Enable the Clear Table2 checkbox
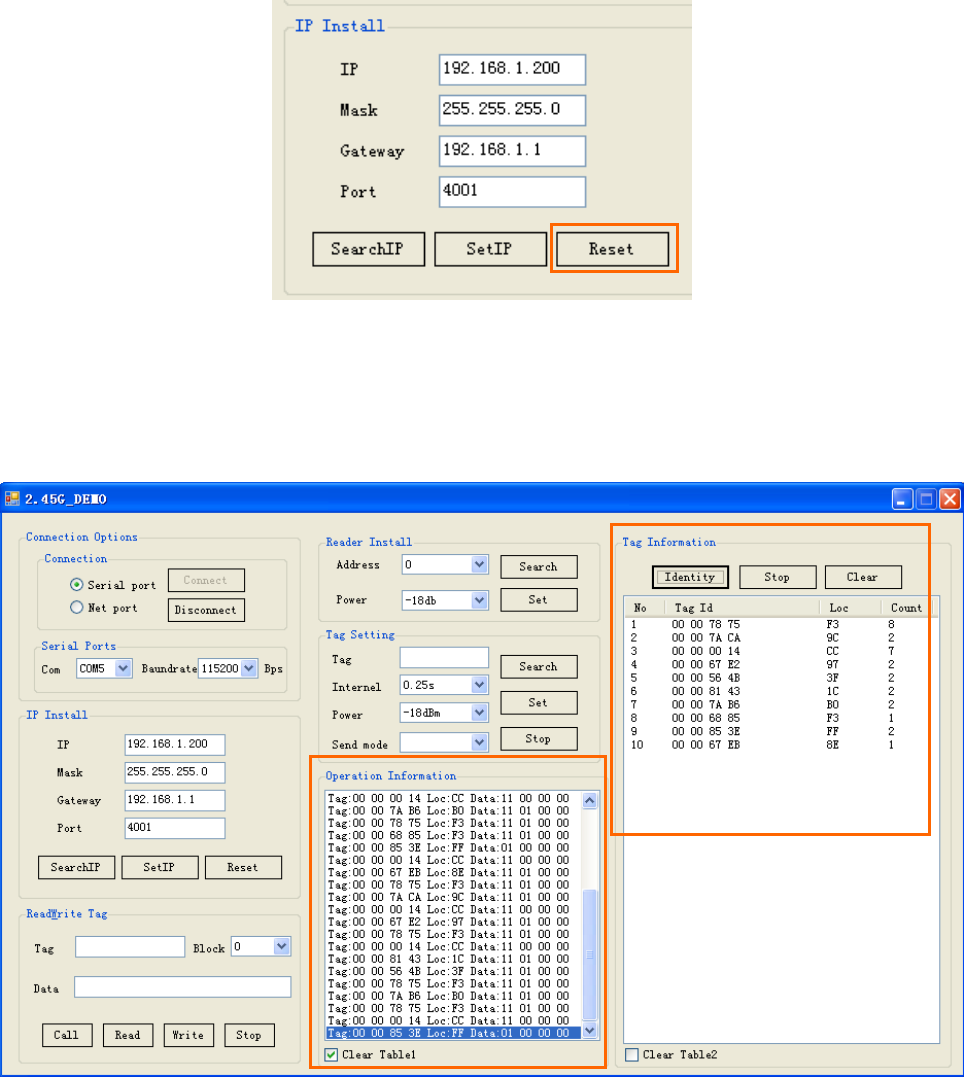The image size is (964, 1077). (632, 1054)
